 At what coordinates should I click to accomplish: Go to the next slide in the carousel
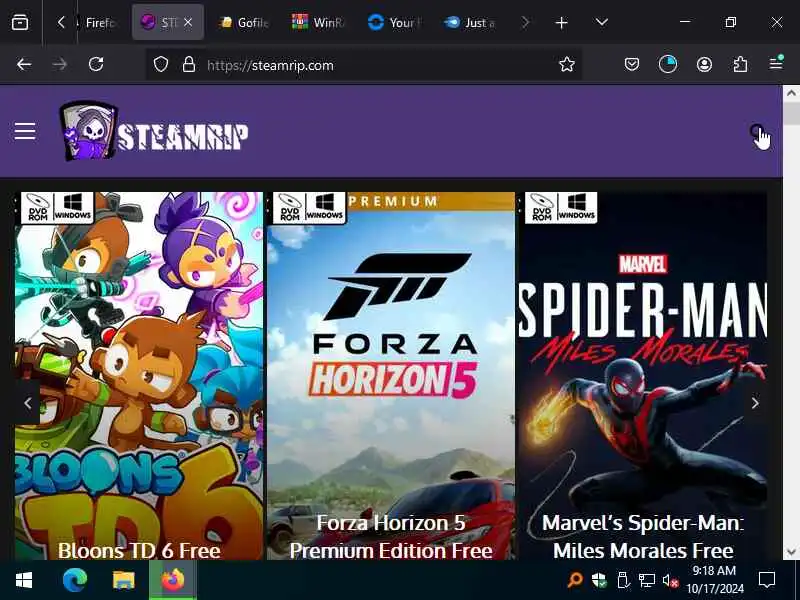[x=755, y=403]
